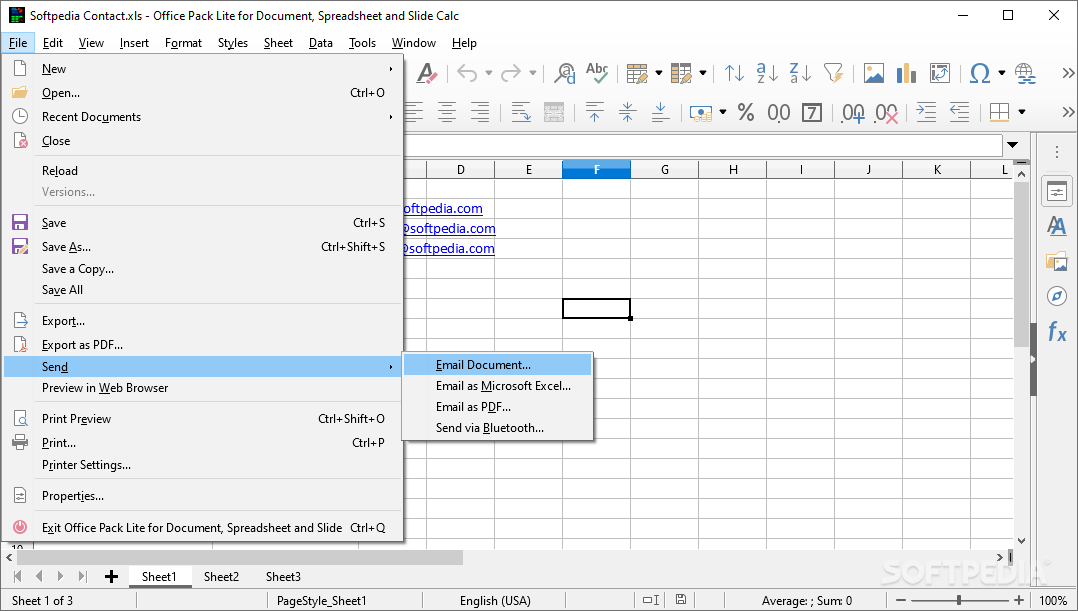Viewport: 1078px width, 611px height.
Task: Choose Email as PDF option
Action: (498, 407)
